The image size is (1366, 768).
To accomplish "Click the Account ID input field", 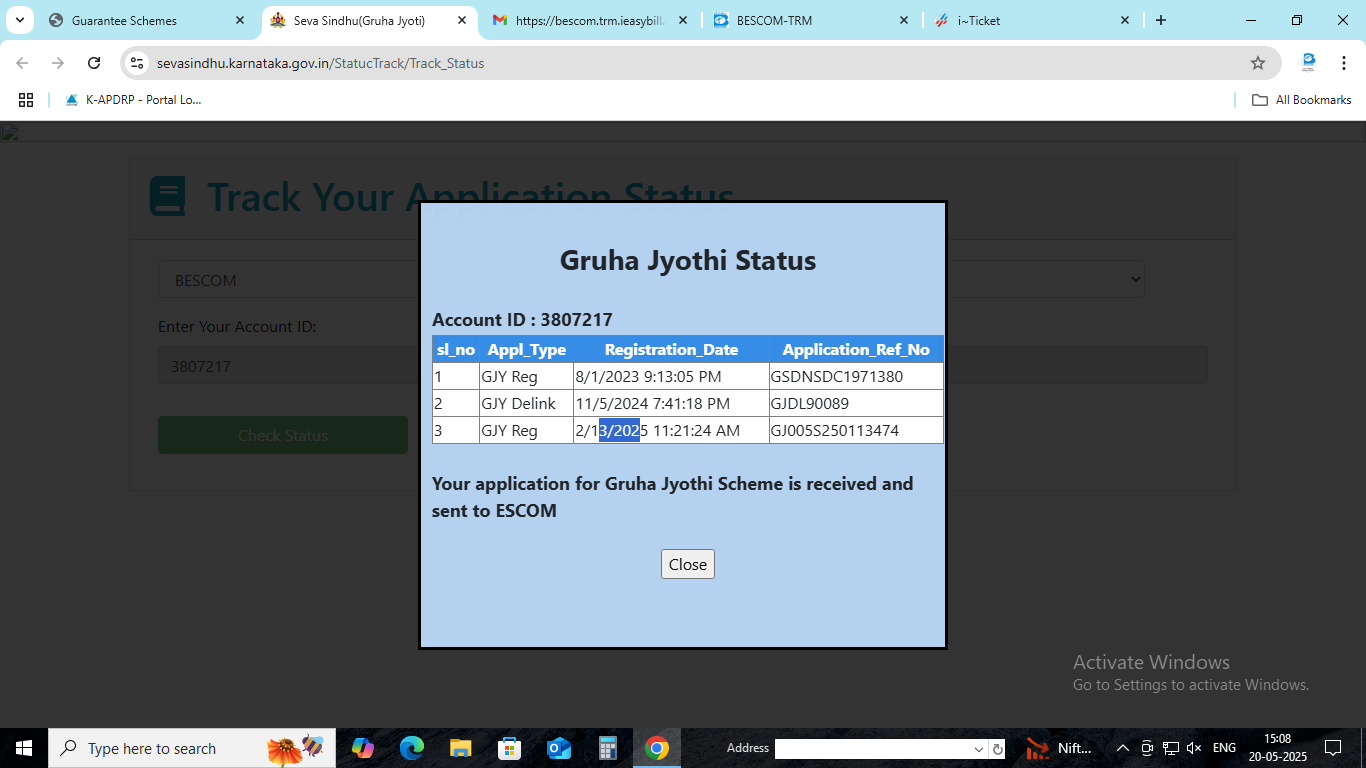I will pyautogui.click(x=683, y=366).
